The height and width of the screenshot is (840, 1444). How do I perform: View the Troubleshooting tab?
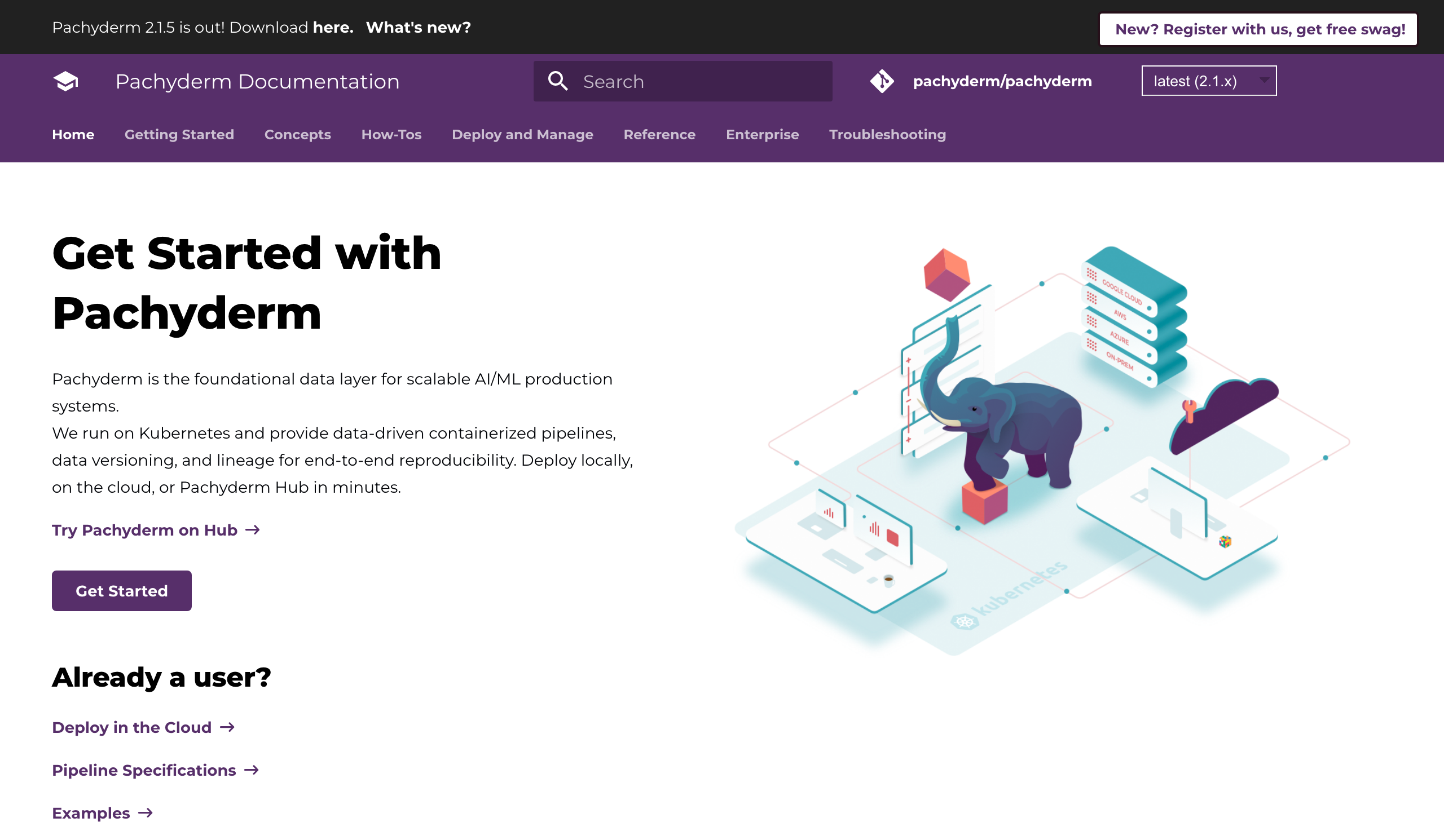[887, 135]
